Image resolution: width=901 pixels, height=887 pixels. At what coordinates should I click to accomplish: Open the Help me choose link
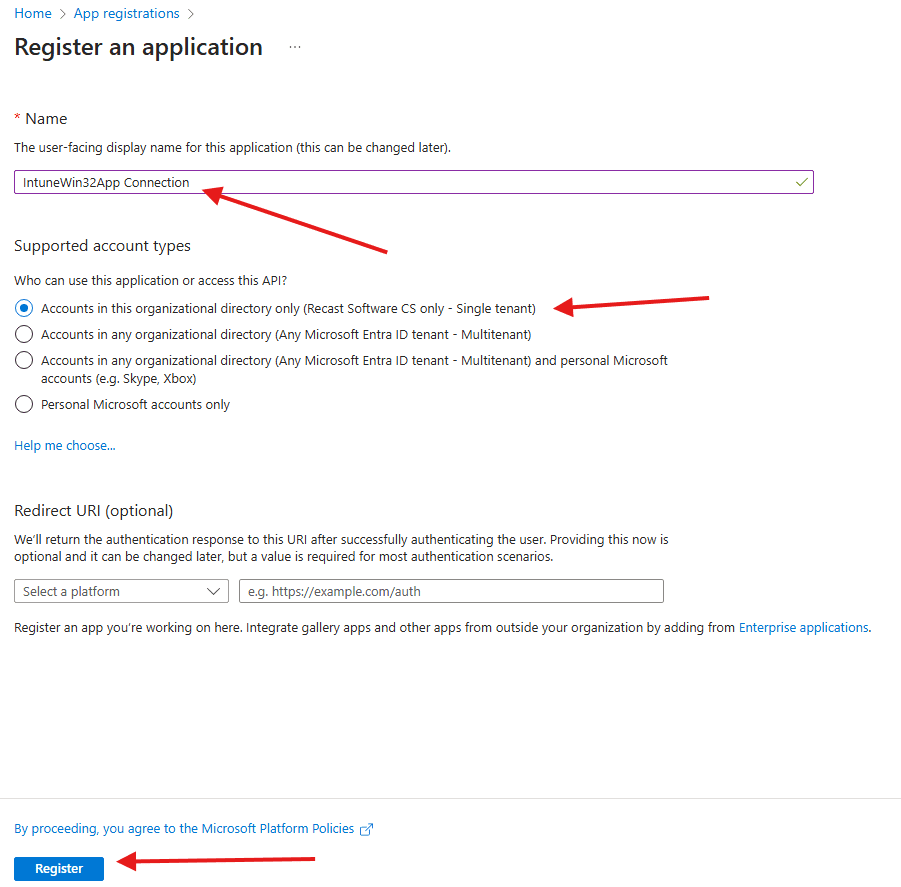[65, 446]
